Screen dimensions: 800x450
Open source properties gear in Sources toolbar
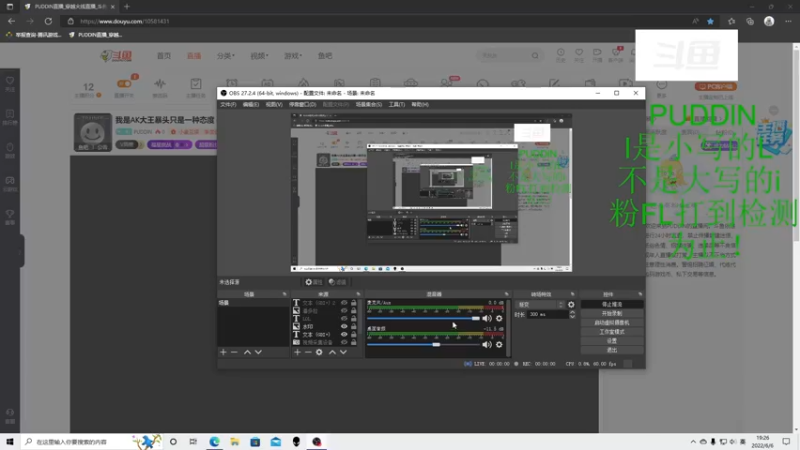319,352
